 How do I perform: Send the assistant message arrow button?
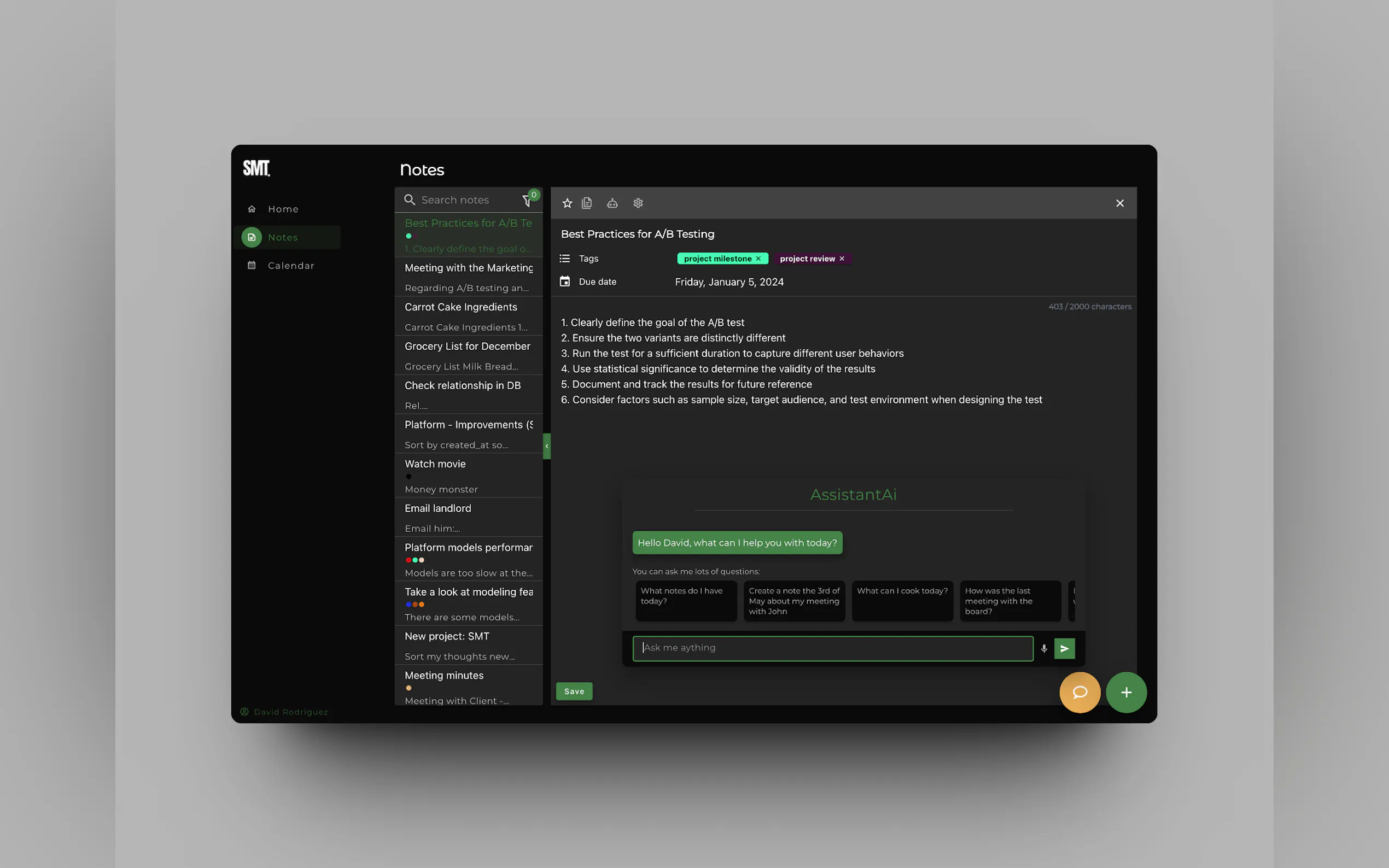click(1065, 648)
